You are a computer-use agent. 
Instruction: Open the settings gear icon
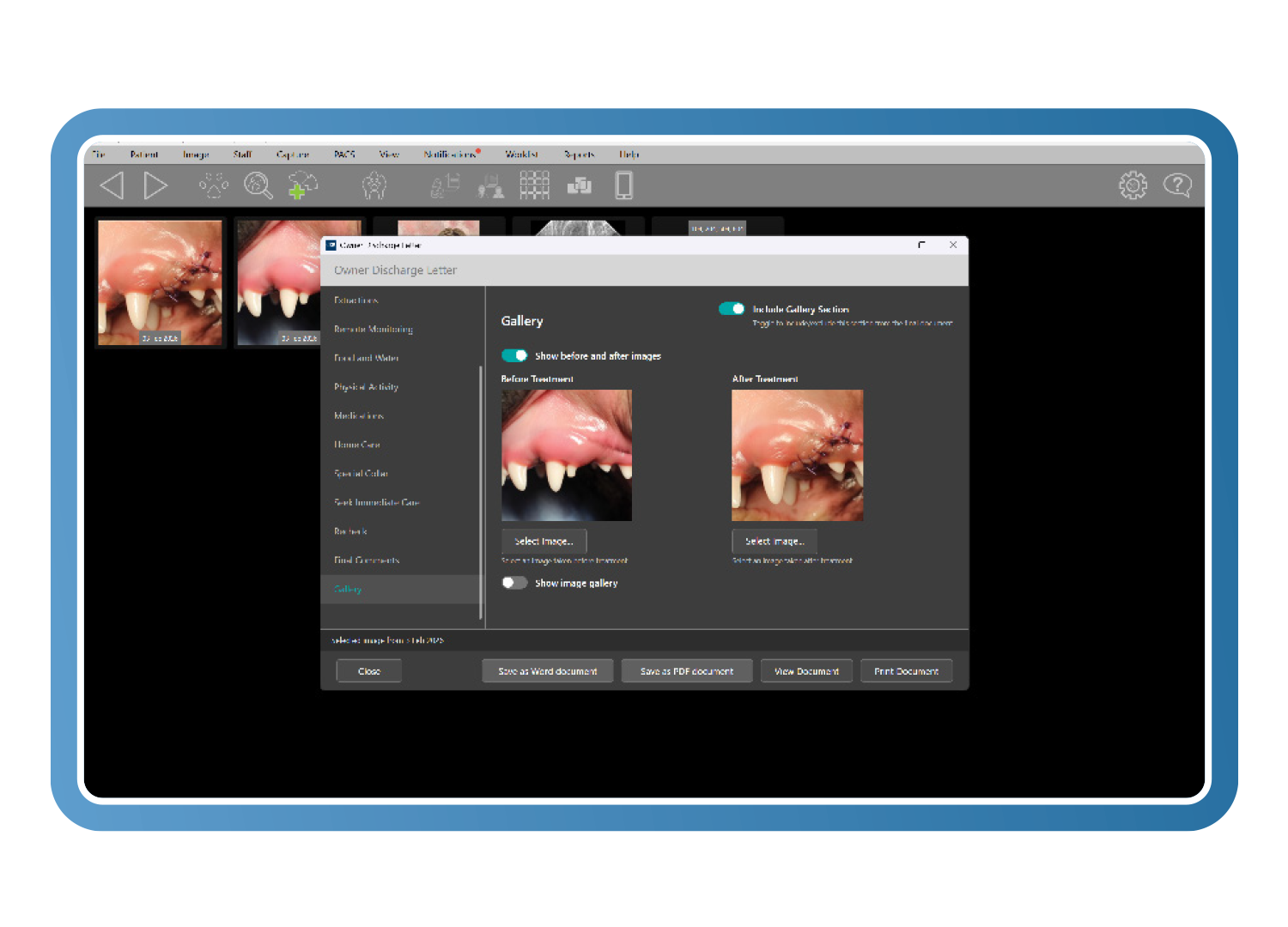[x=1133, y=185]
